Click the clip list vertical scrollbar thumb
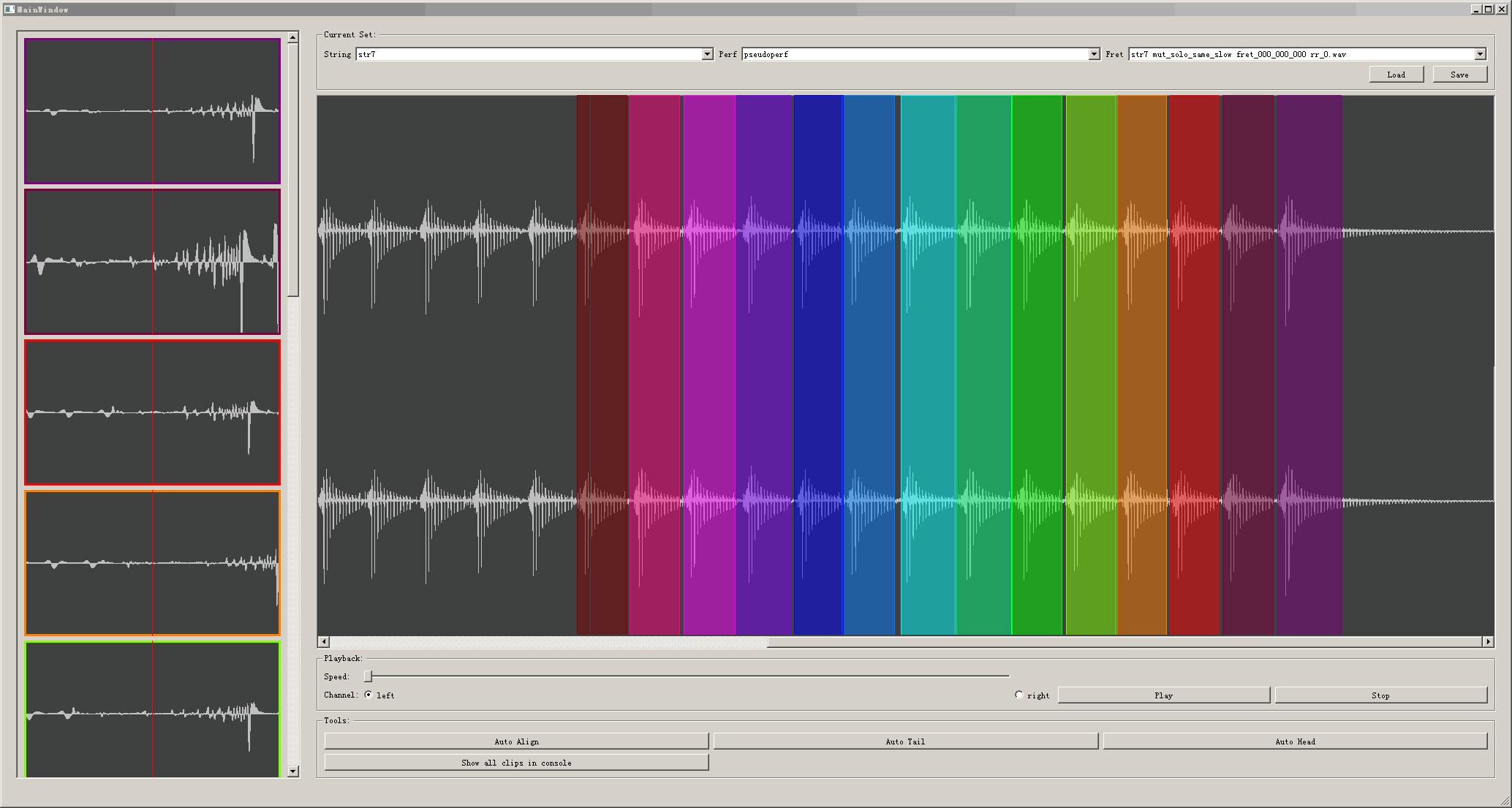1512x808 pixels. click(x=293, y=170)
